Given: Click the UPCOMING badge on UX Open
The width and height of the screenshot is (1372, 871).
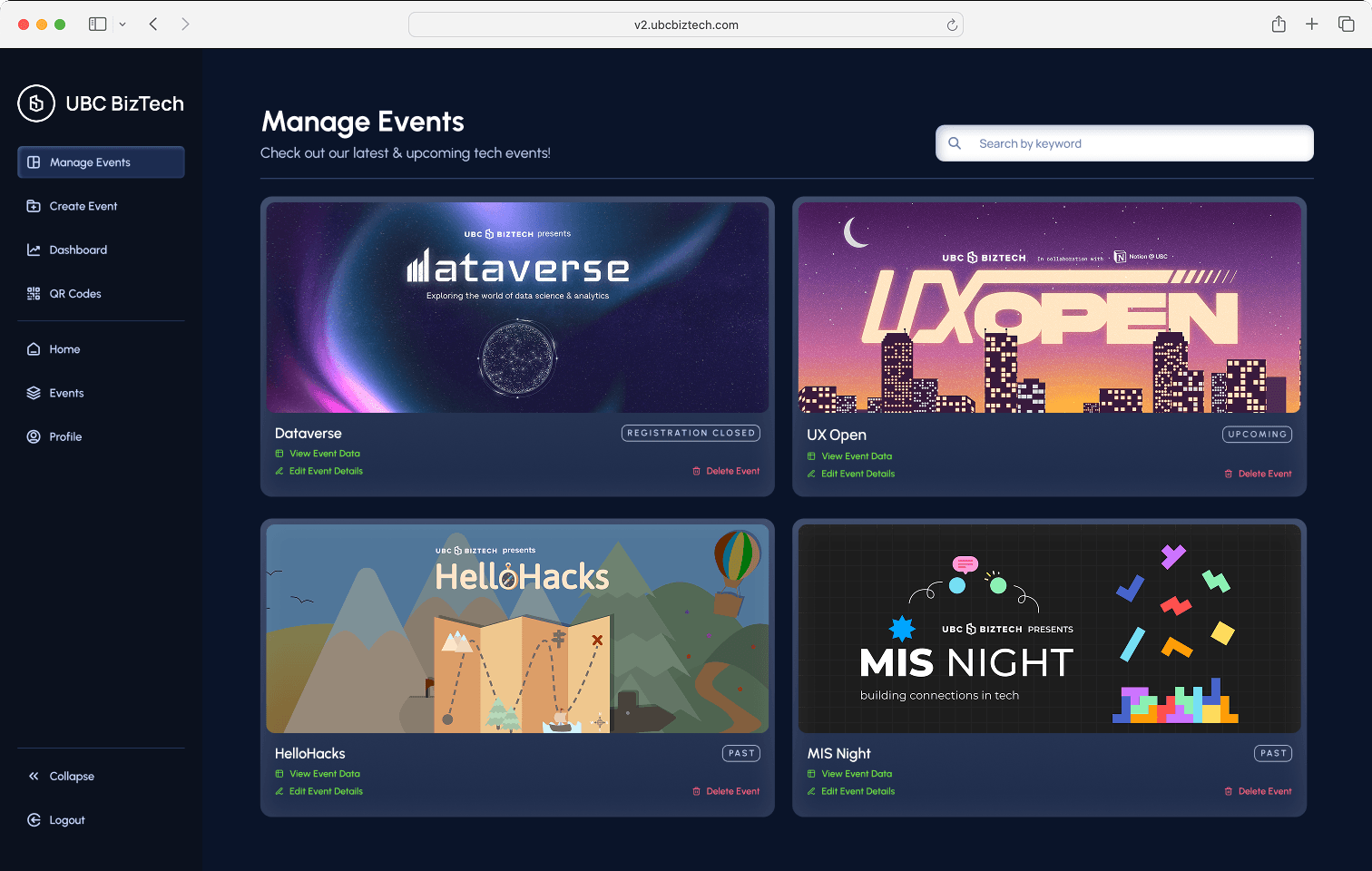Looking at the screenshot, I should (x=1257, y=434).
